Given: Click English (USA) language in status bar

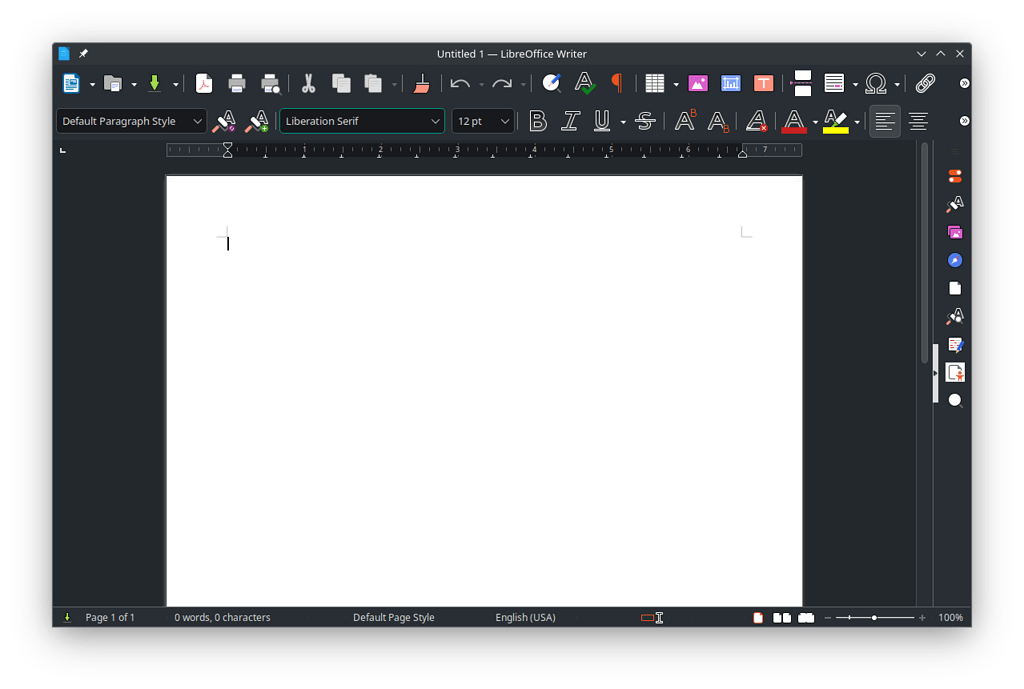Looking at the screenshot, I should click(525, 617).
